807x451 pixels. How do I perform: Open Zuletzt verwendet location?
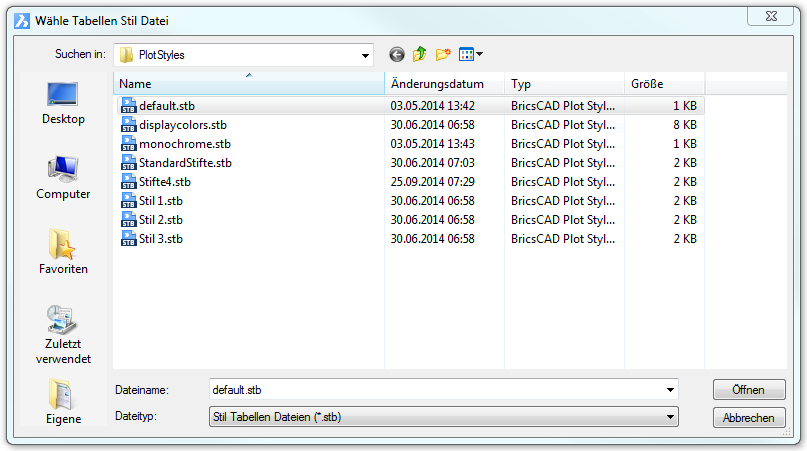pos(63,334)
